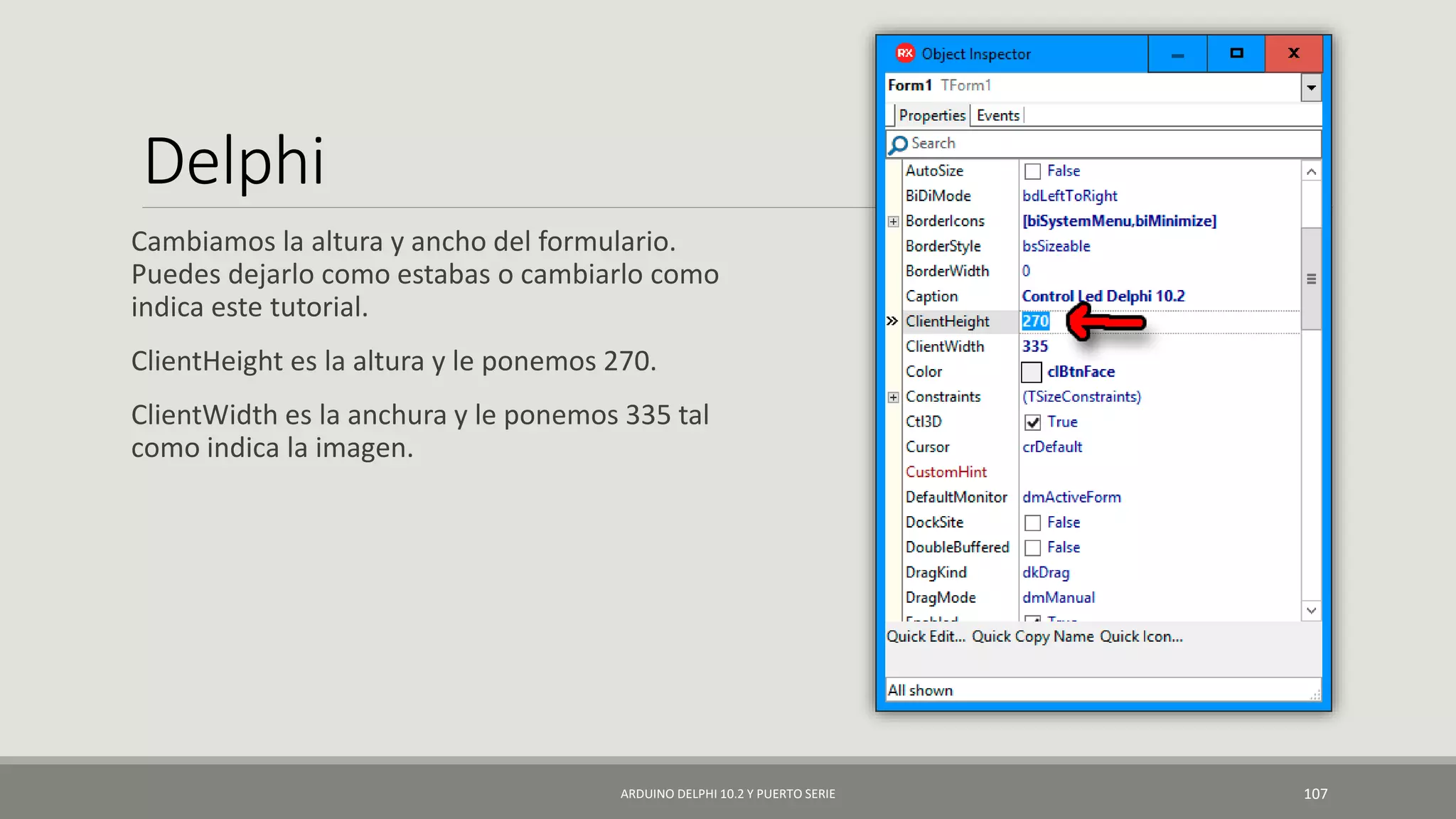
Task: Click the BorderWidth property name
Action: click(x=947, y=271)
